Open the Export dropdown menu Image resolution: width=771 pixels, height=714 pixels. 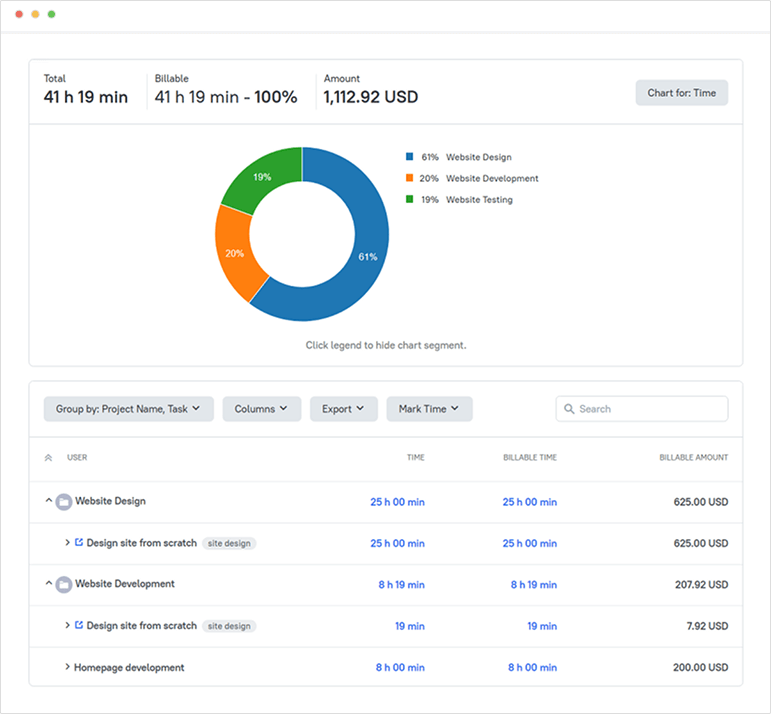343,409
